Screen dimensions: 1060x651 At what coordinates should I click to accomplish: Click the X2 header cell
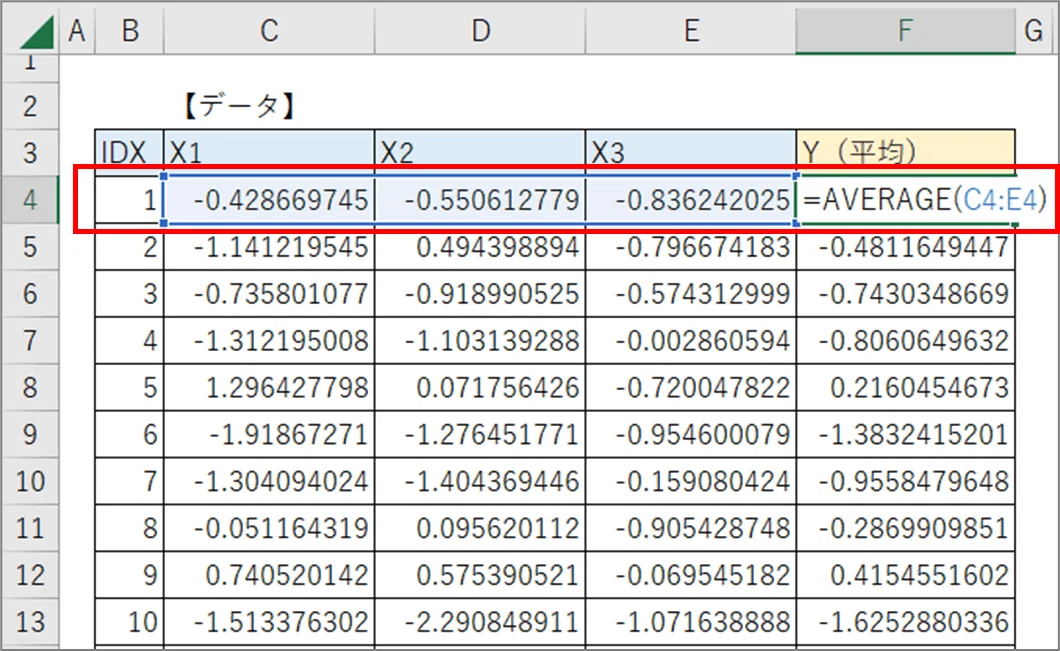480,153
